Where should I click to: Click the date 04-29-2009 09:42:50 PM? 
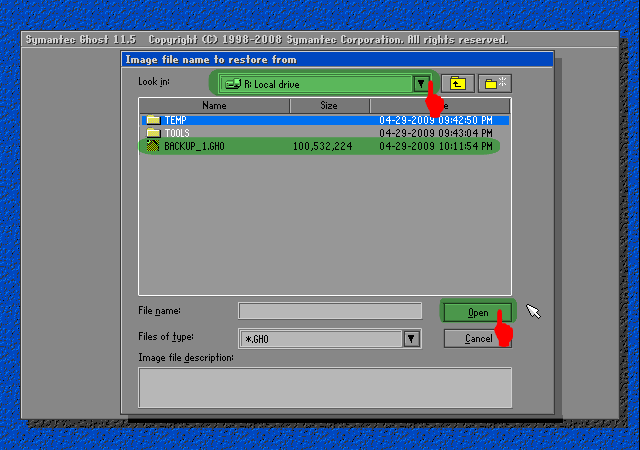436,120
